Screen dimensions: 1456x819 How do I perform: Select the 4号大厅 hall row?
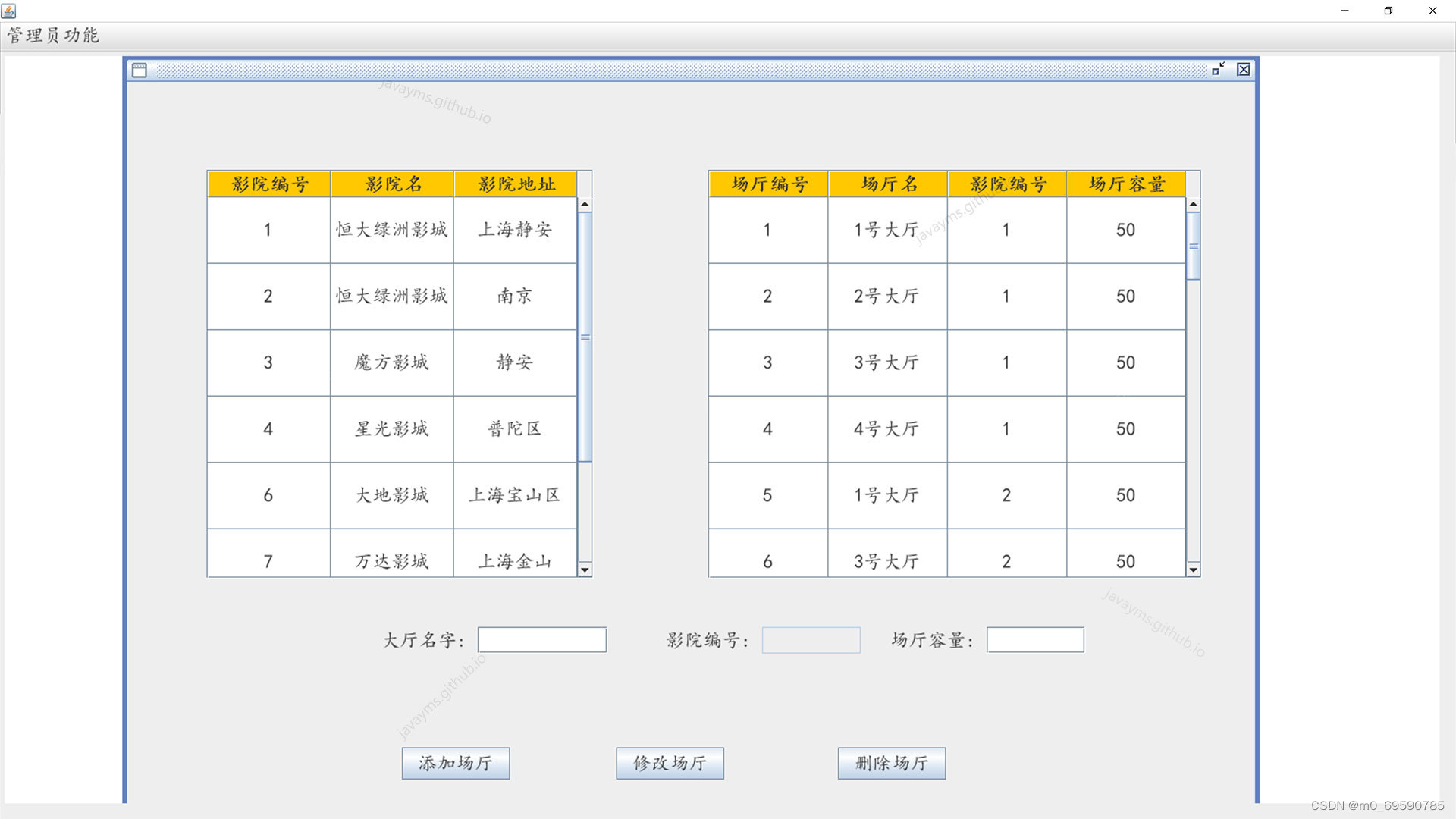[946, 428]
